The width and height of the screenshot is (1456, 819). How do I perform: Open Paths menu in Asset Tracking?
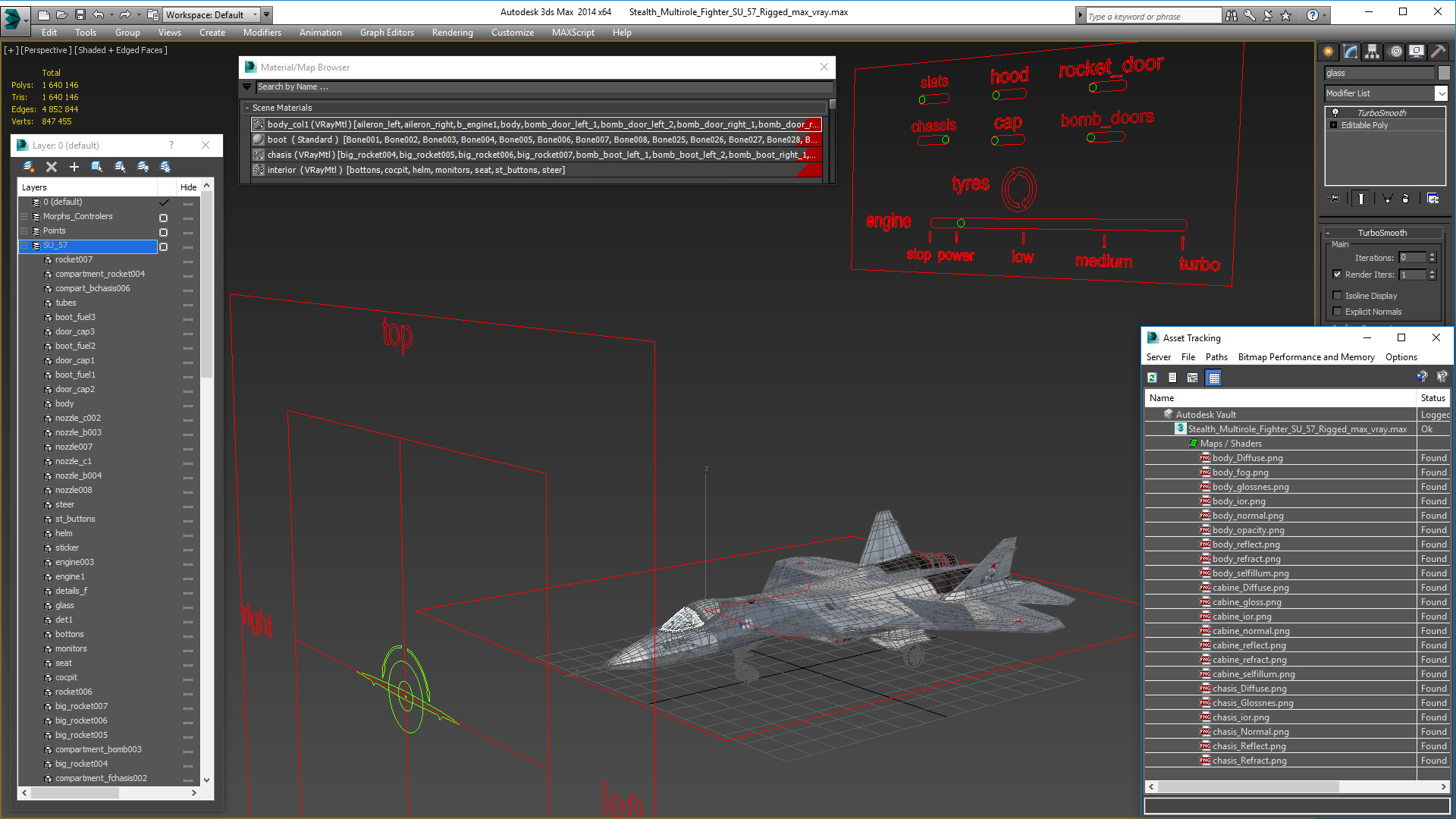pos(1216,357)
